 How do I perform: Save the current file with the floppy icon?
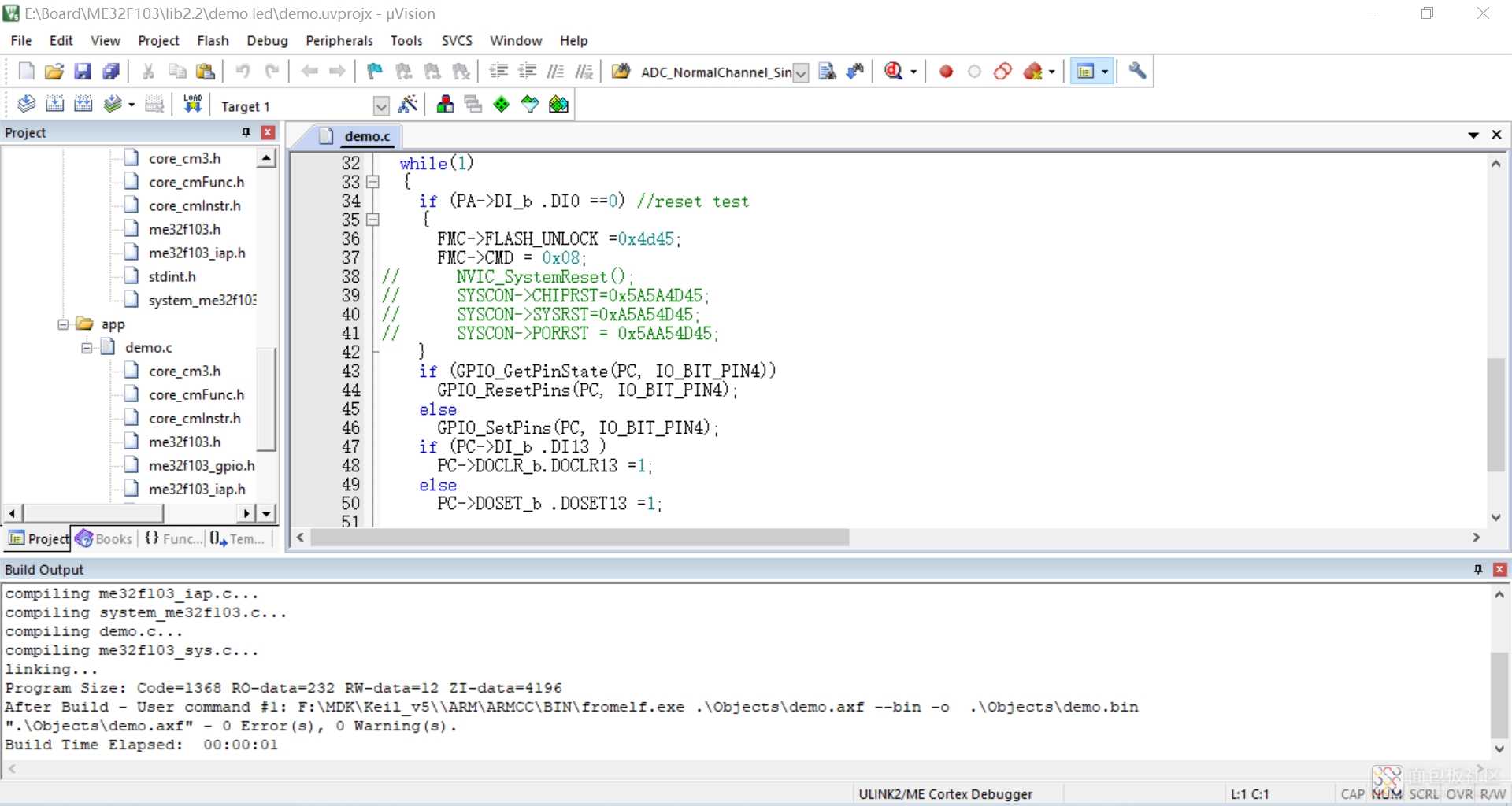(x=83, y=72)
